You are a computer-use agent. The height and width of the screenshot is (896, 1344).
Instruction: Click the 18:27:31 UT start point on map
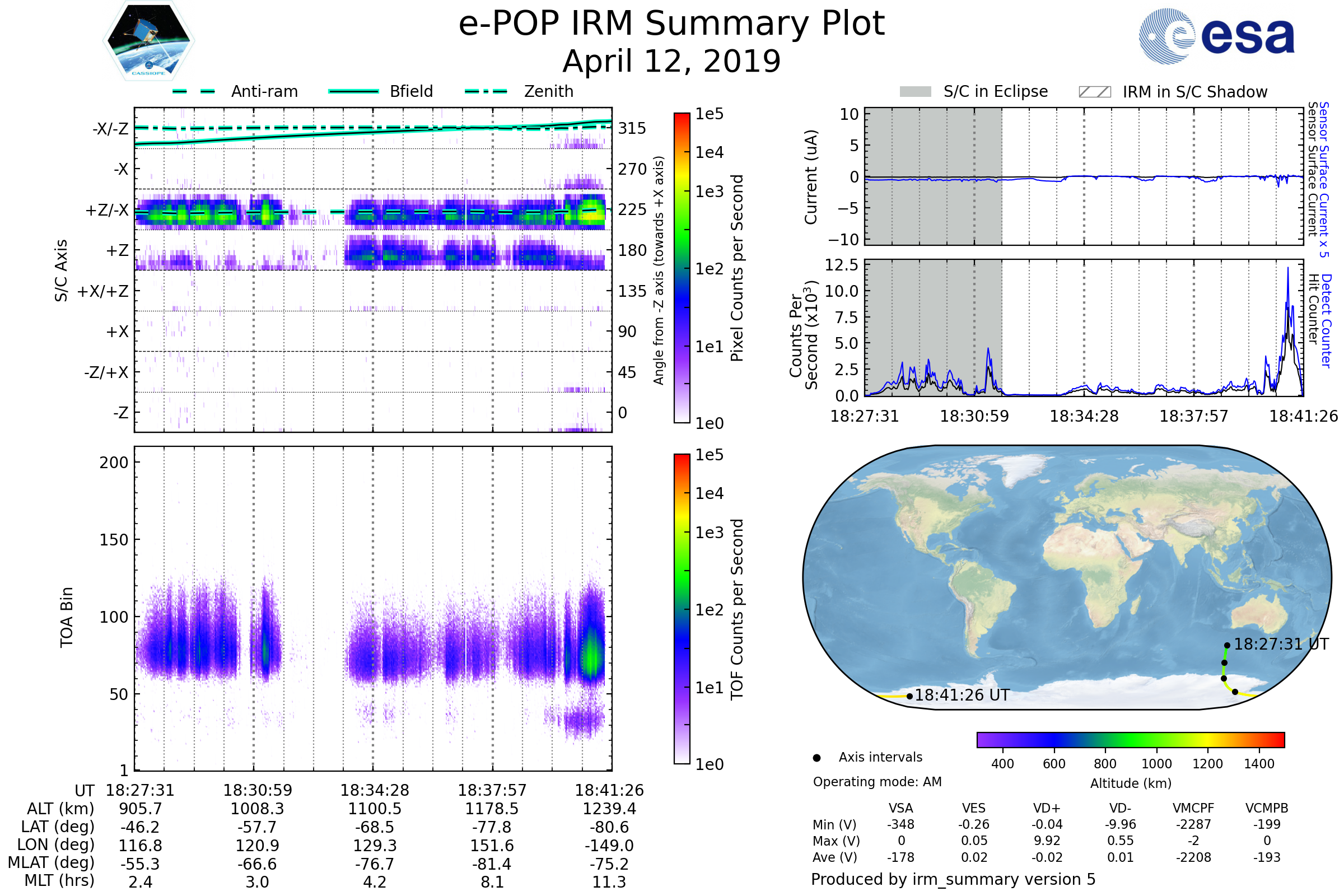pos(1227,646)
